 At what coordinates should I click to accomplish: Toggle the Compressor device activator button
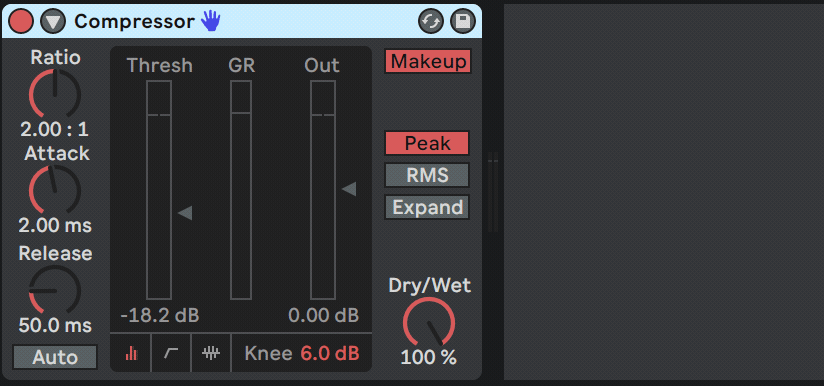[20, 21]
